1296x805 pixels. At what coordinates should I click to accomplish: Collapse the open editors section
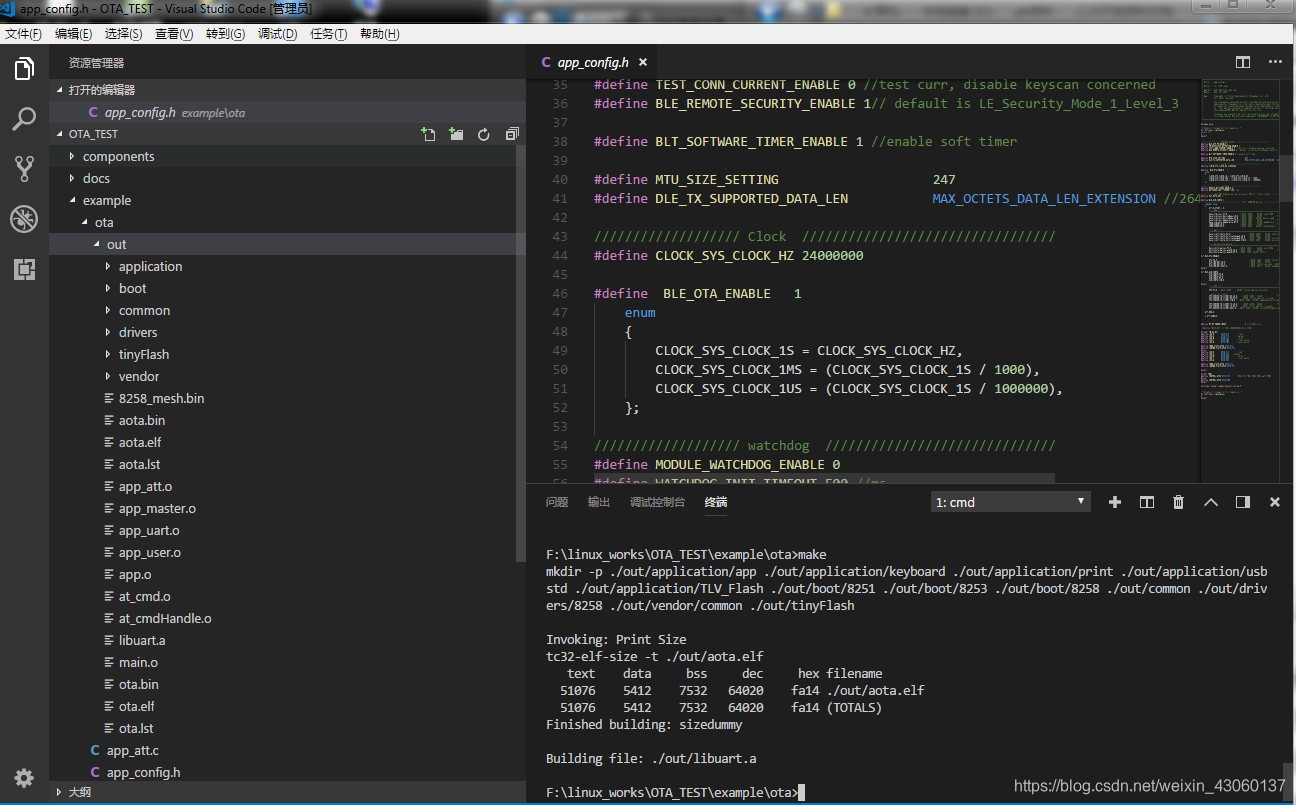[x=288, y=90]
